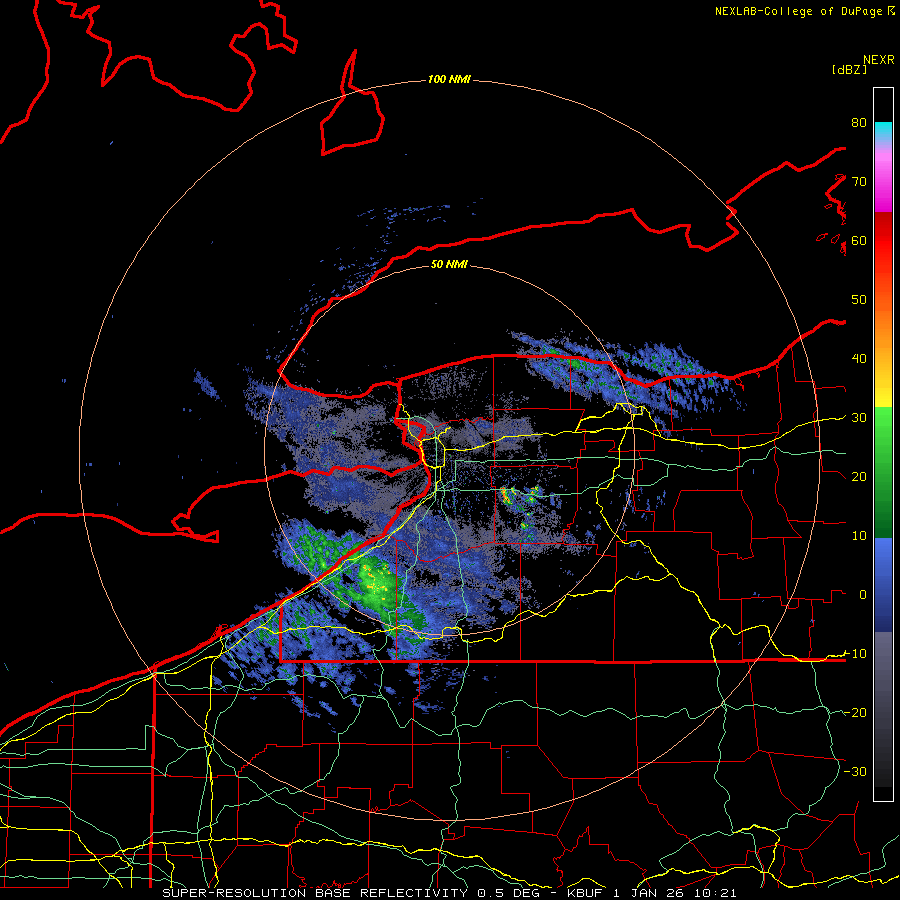Click the 20 value on dBZ scale

[x=859, y=476]
